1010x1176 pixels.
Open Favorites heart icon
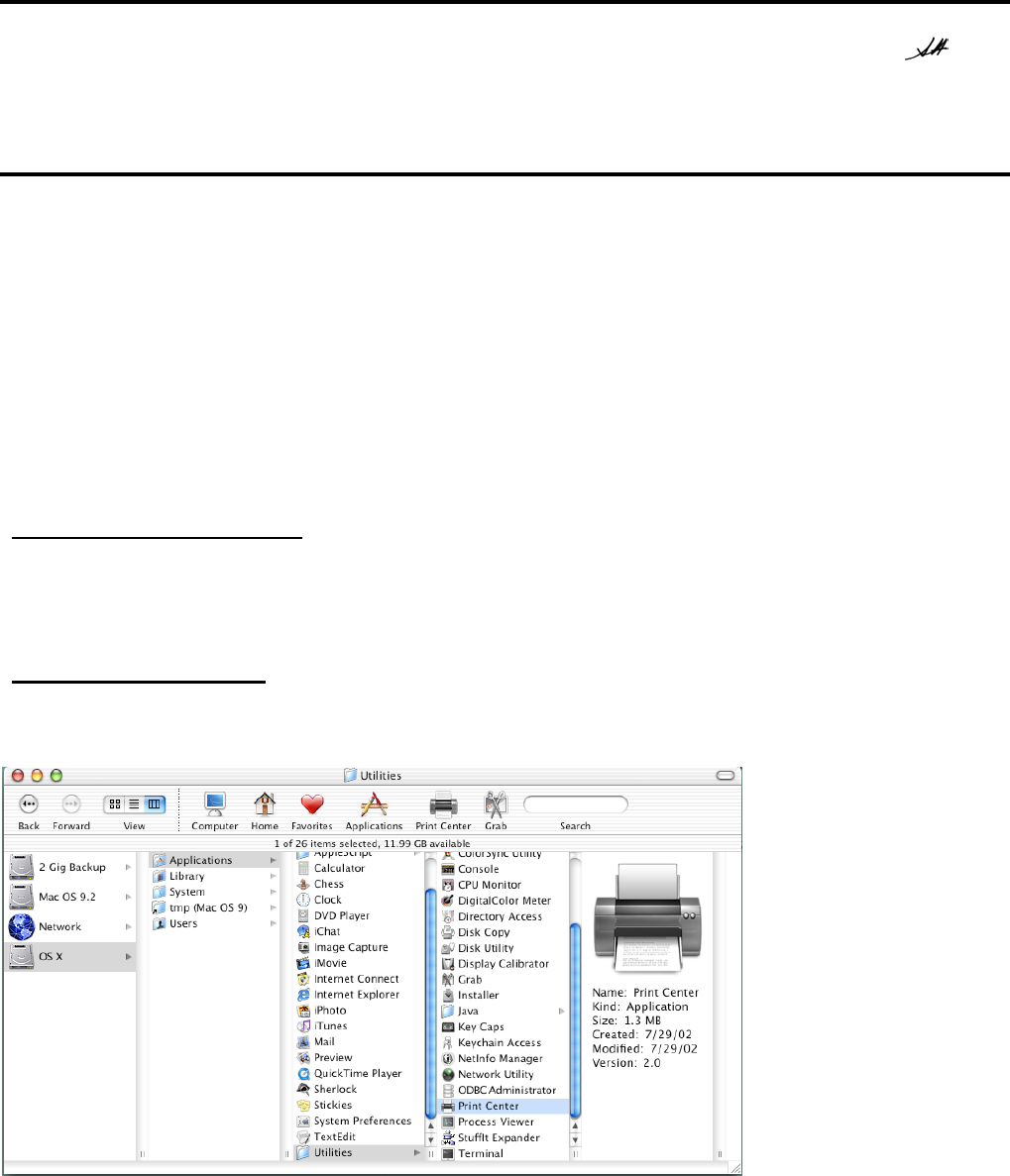pos(311,810)
